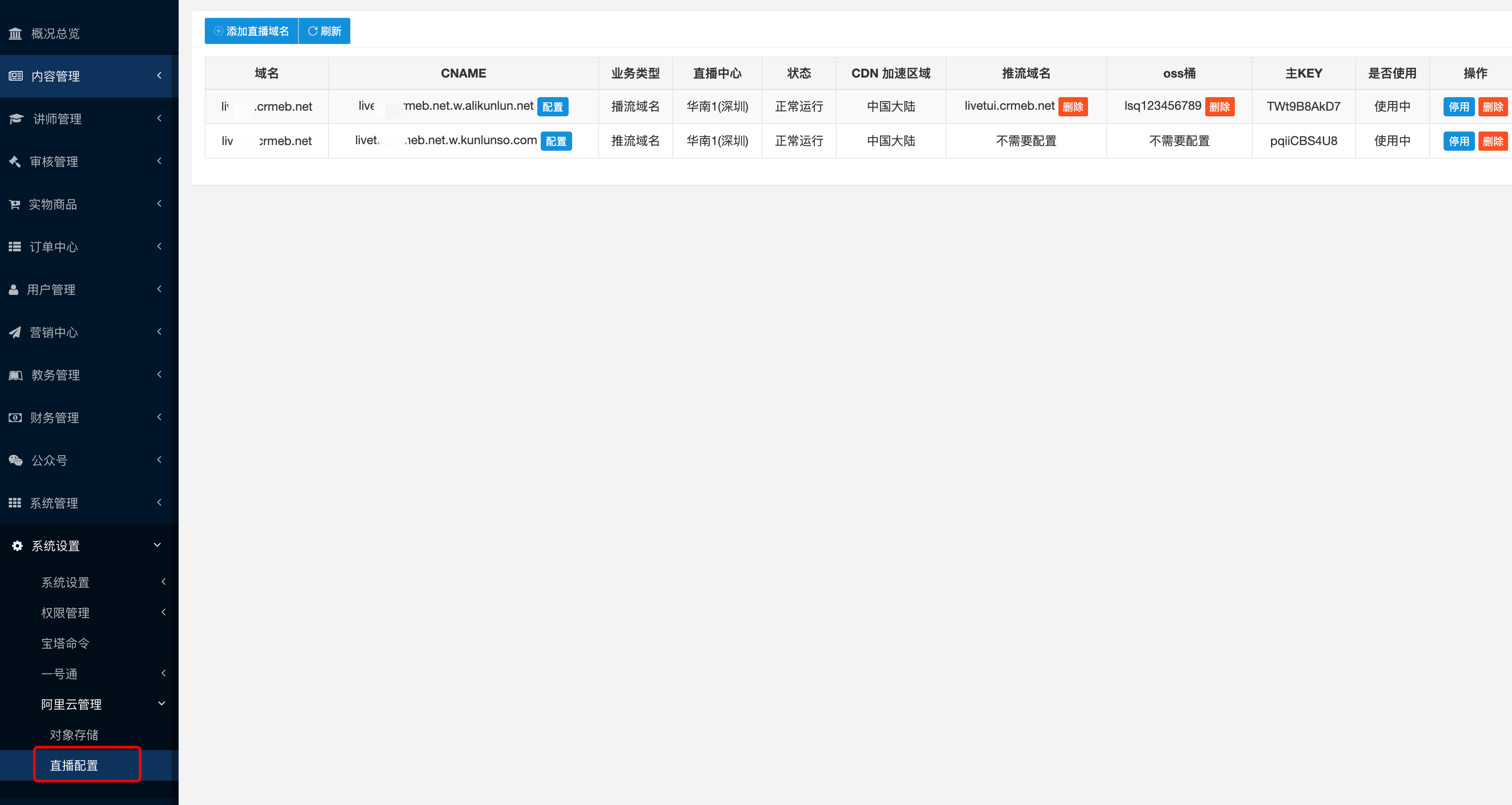Expand the 权限管理 submenu chevron
This screenshot has height=805, width=1512.
(163, 612)
